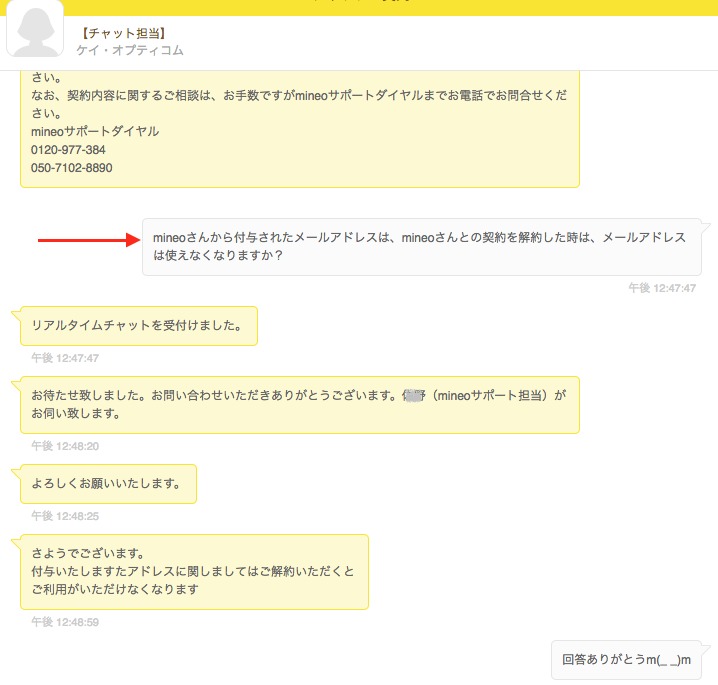Select the 【チャット担当】 operator title
This screenshot has height=685, width=718.
pyautogui.click(x=116, y=33)
